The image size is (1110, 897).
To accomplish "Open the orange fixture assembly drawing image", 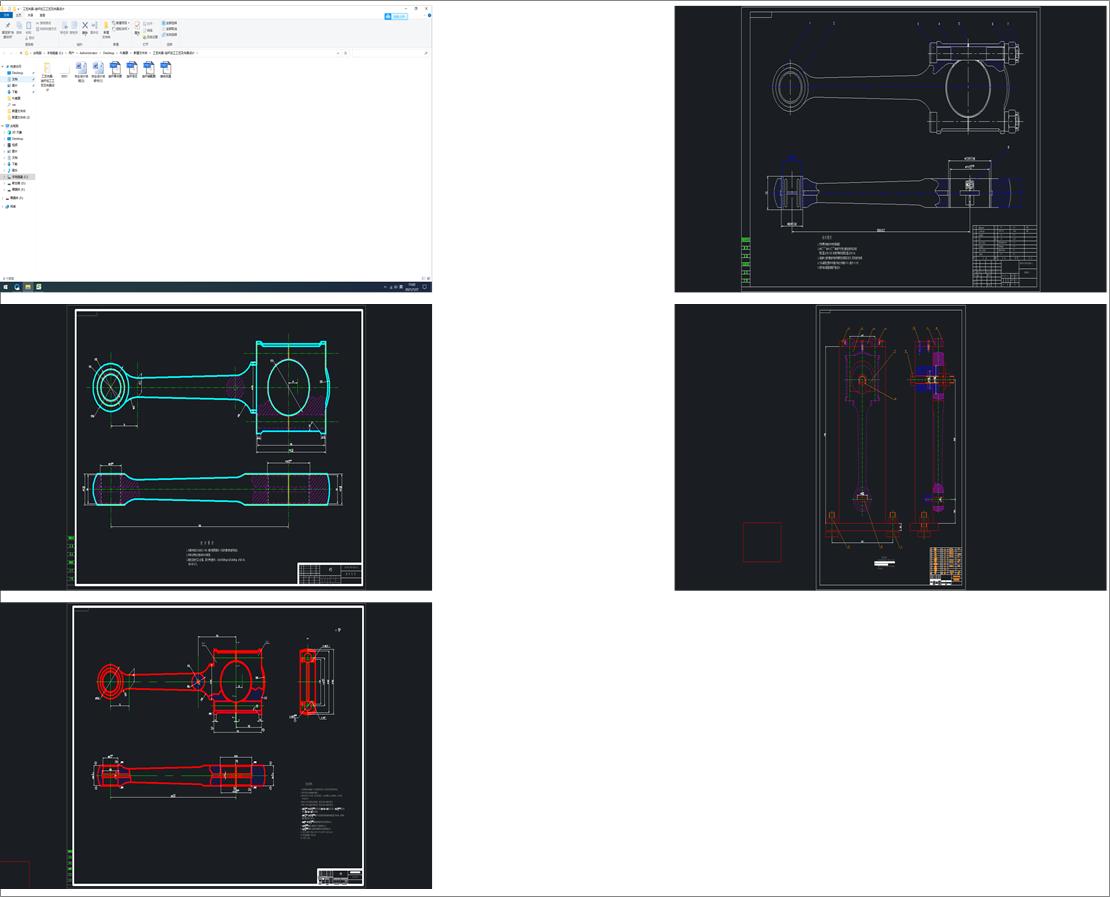I will (890, 447).
